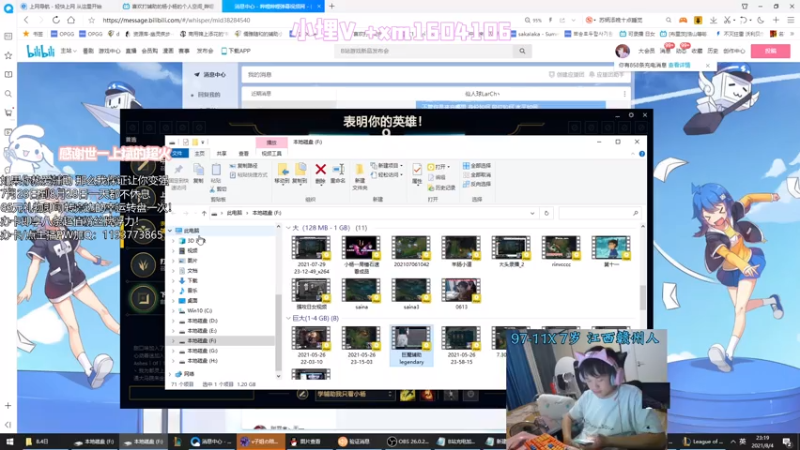Click the Move To folder icon
Viewport: 800px width, 450px height.
(282, 170)
